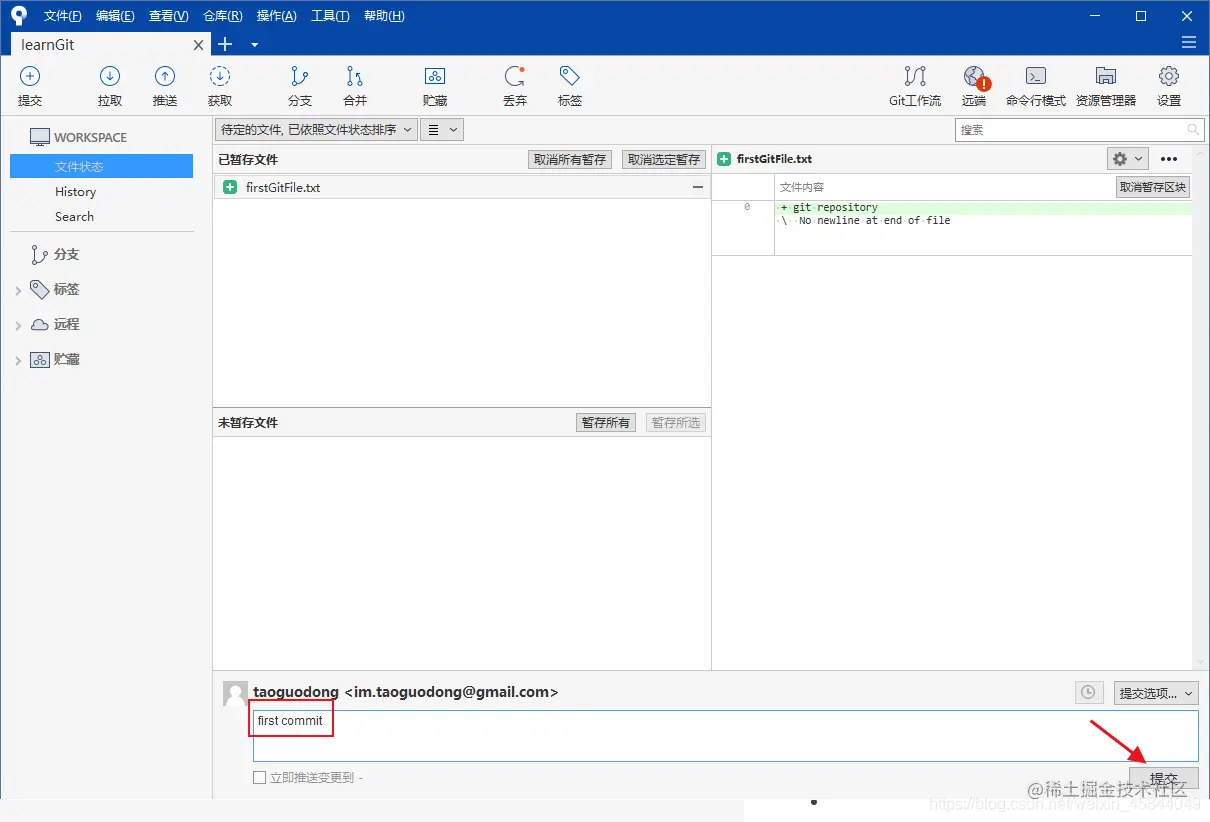This screenshot has height=822, width=1210.
Task: Select 文件状态 in the sidebar
Action: (x=101, y=166)
